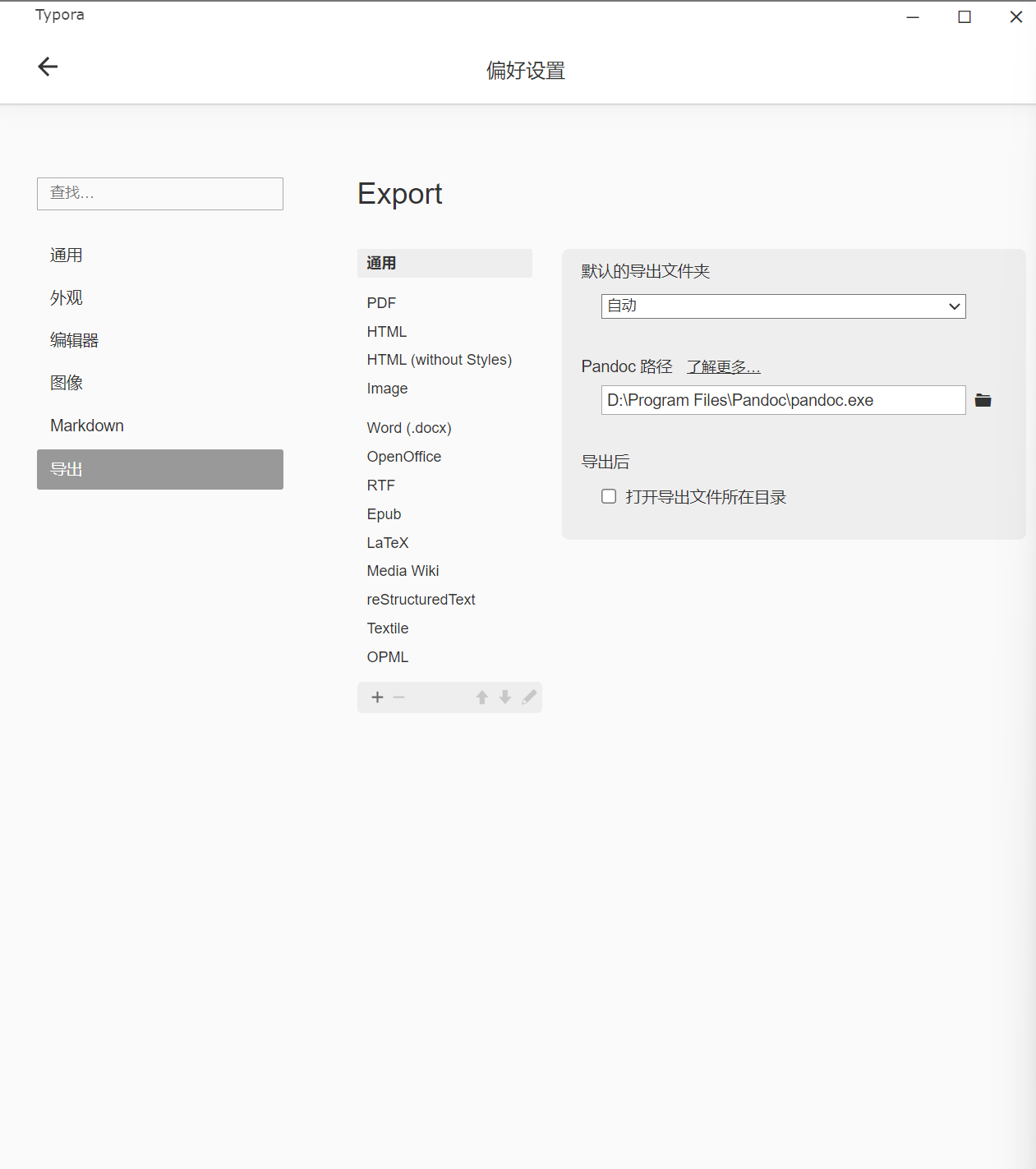Open the 了解更多… link
This screenshot has height=1169, width=1036.
click(724, 366)
